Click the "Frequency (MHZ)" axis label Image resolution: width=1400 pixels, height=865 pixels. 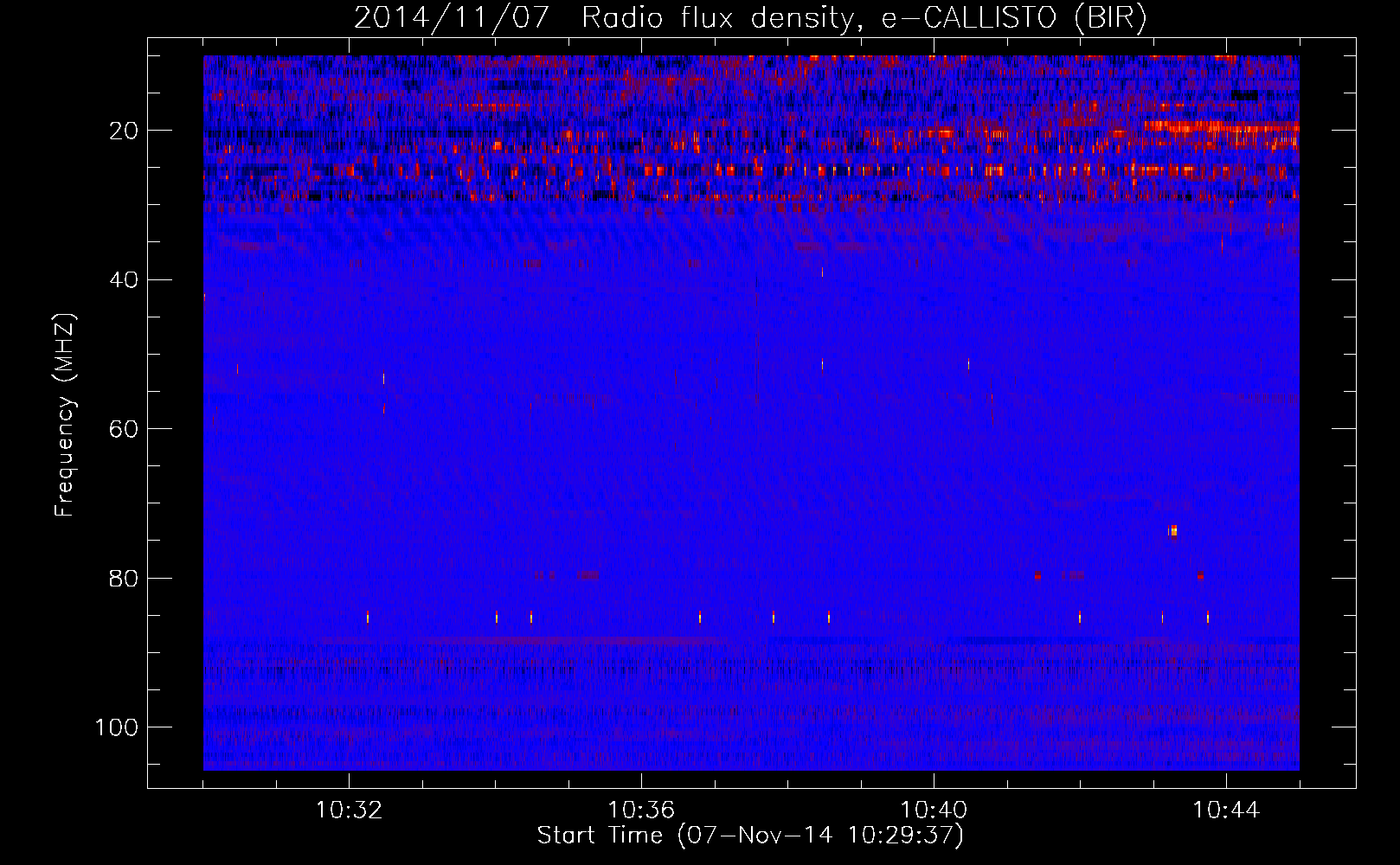[65, 415]
